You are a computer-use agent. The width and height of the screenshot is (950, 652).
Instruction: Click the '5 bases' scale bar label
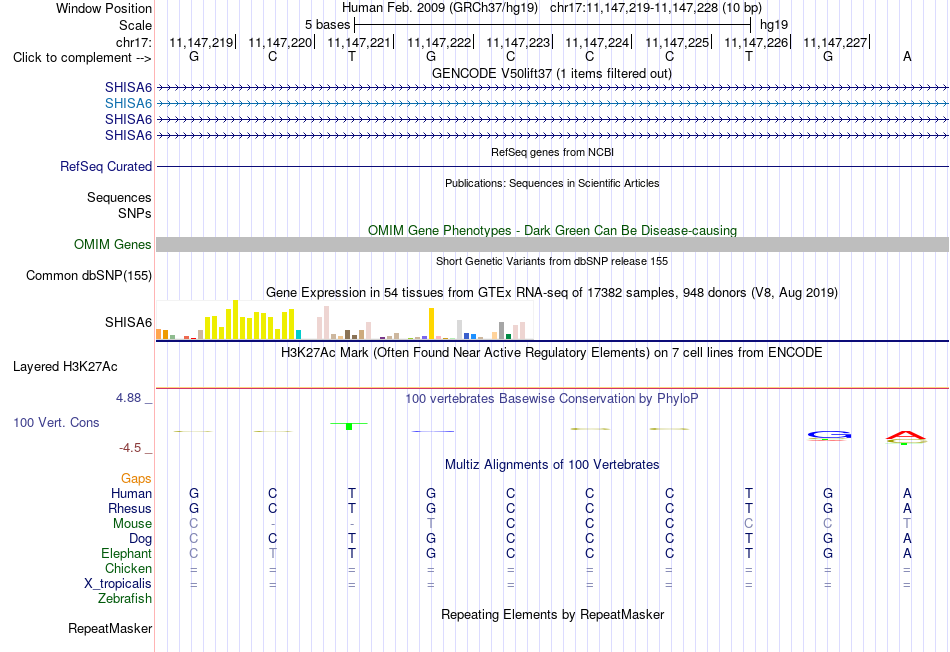(x=327, y=25)
